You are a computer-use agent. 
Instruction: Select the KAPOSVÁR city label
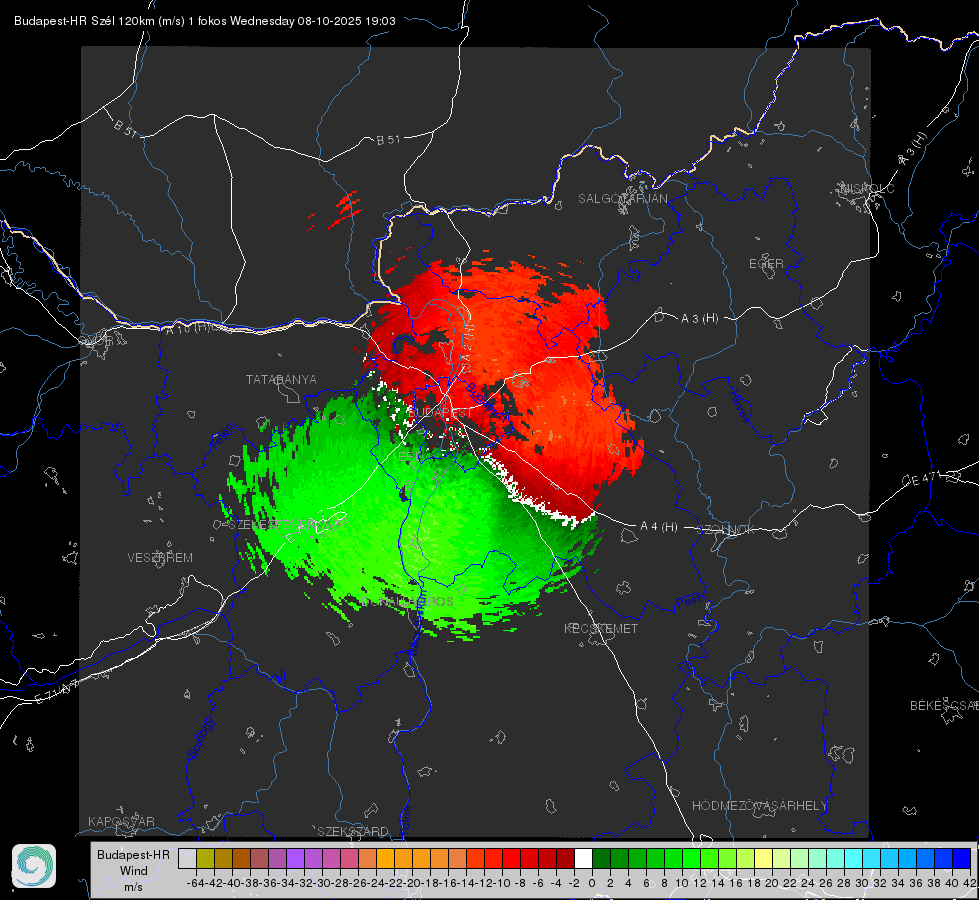pos(121,821)
